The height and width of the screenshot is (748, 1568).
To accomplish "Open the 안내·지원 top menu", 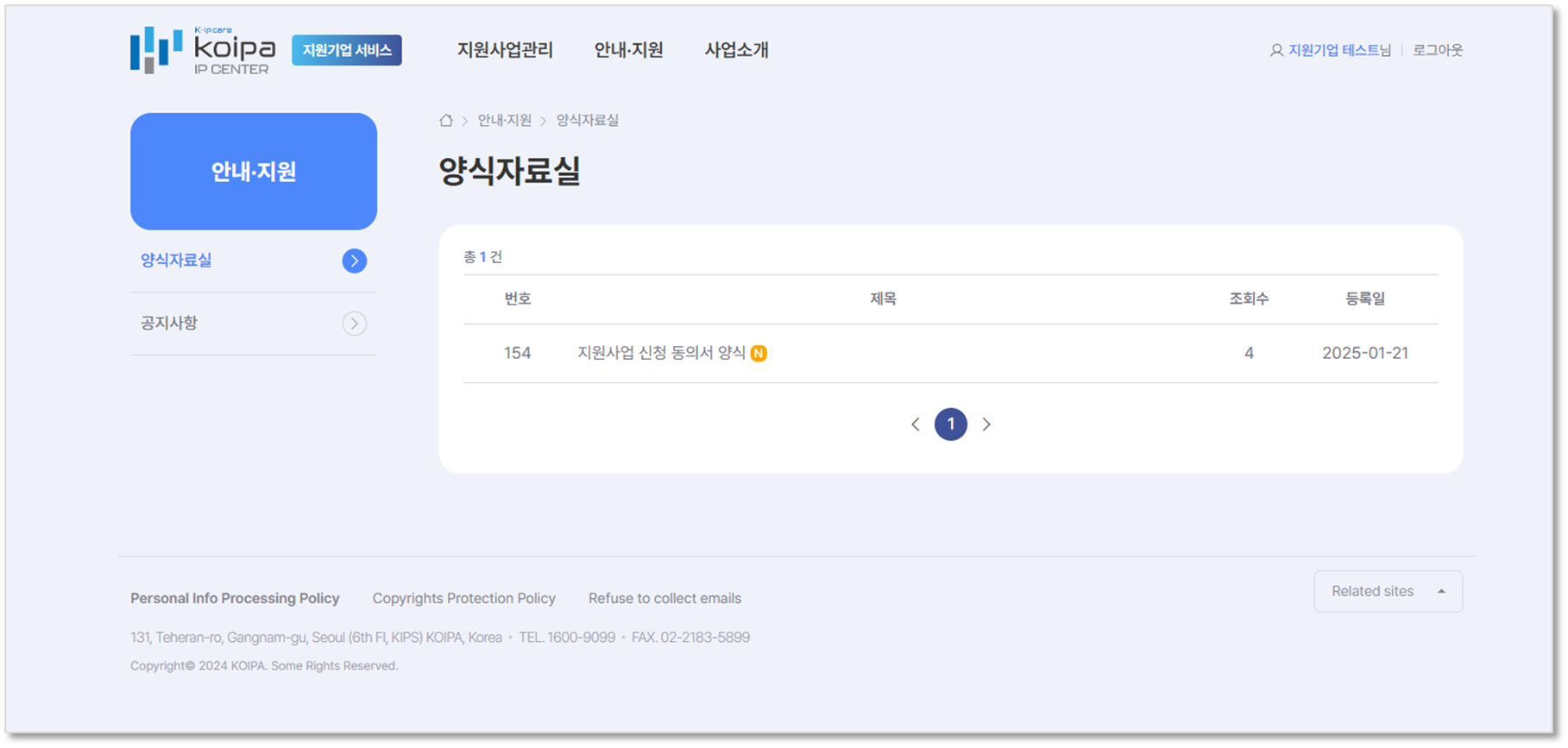I will click(x=628, y=50).
